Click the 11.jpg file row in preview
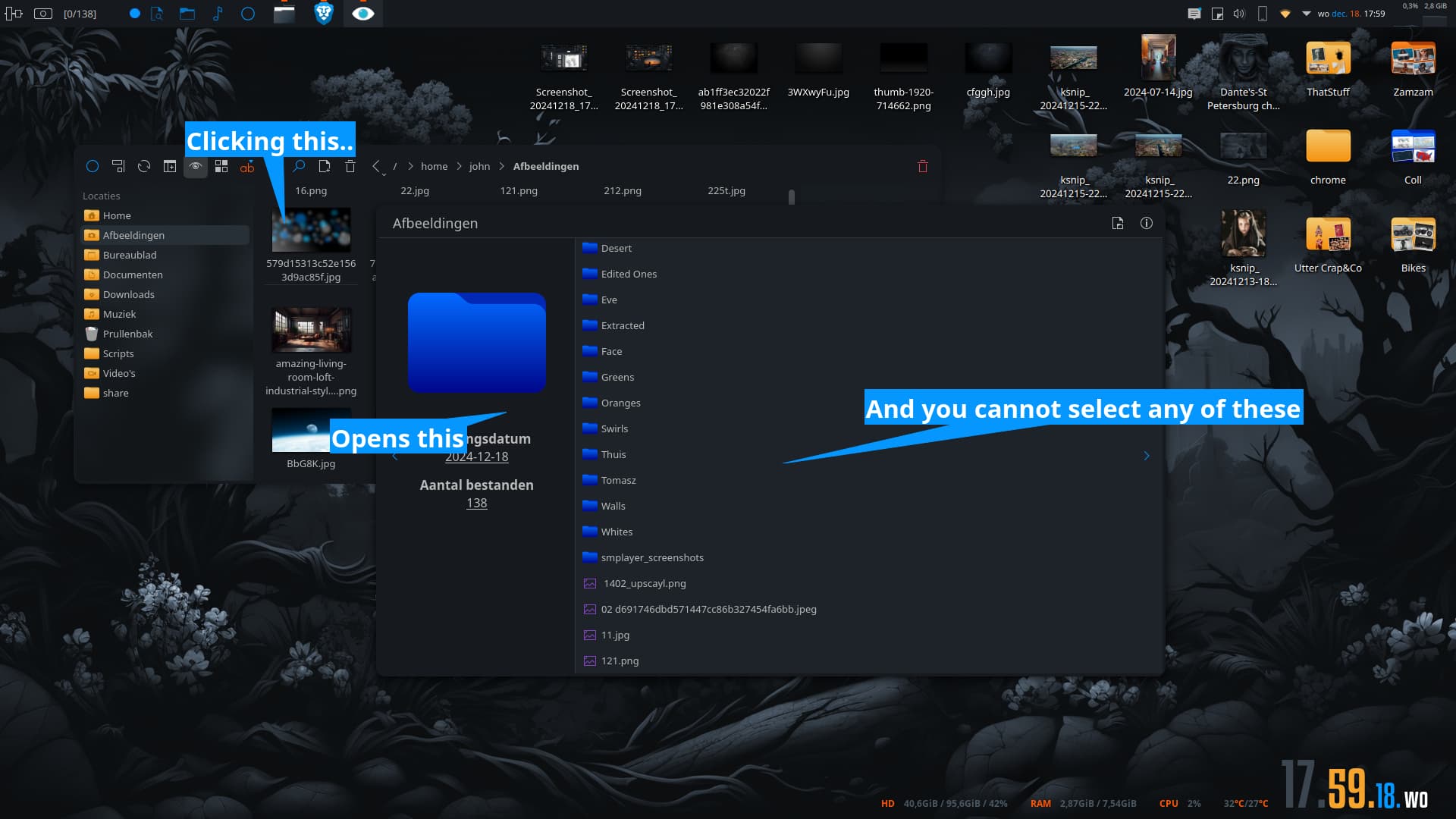This screenshot has height=819, width=1456. (x=868, y=635)
